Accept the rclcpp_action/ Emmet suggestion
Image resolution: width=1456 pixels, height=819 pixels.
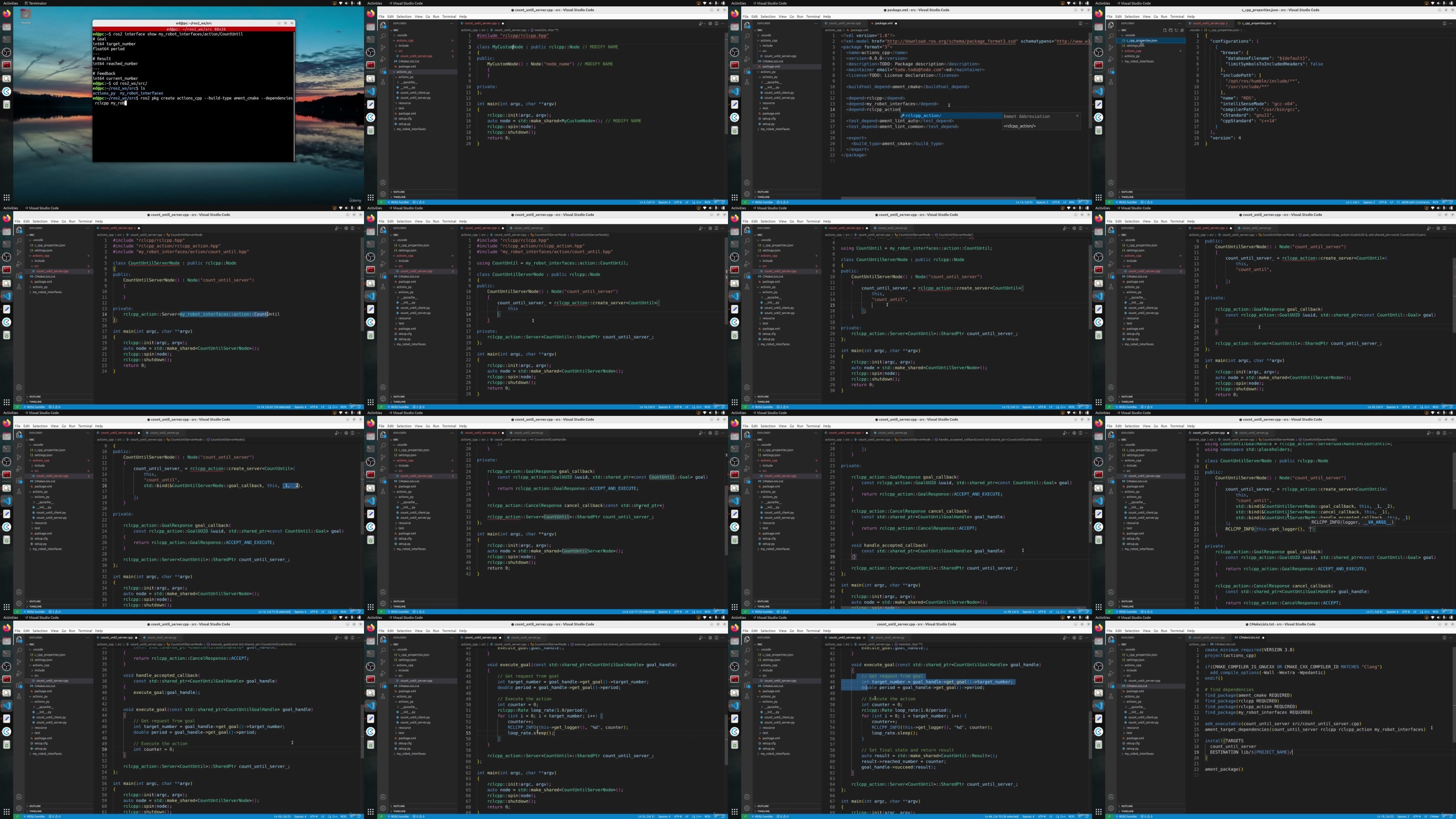click(951, 116)
